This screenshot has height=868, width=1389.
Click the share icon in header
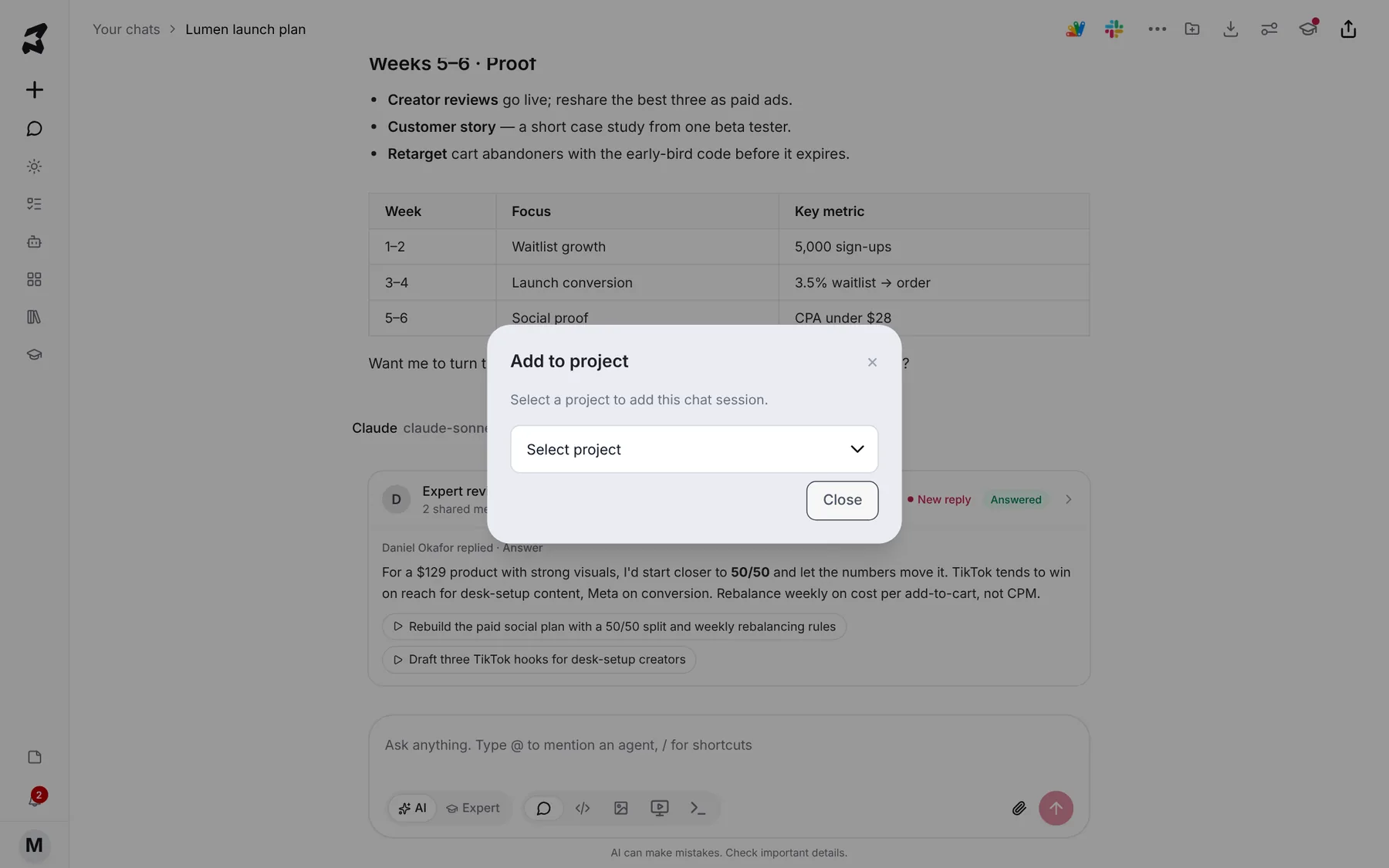pos(1348,29)
